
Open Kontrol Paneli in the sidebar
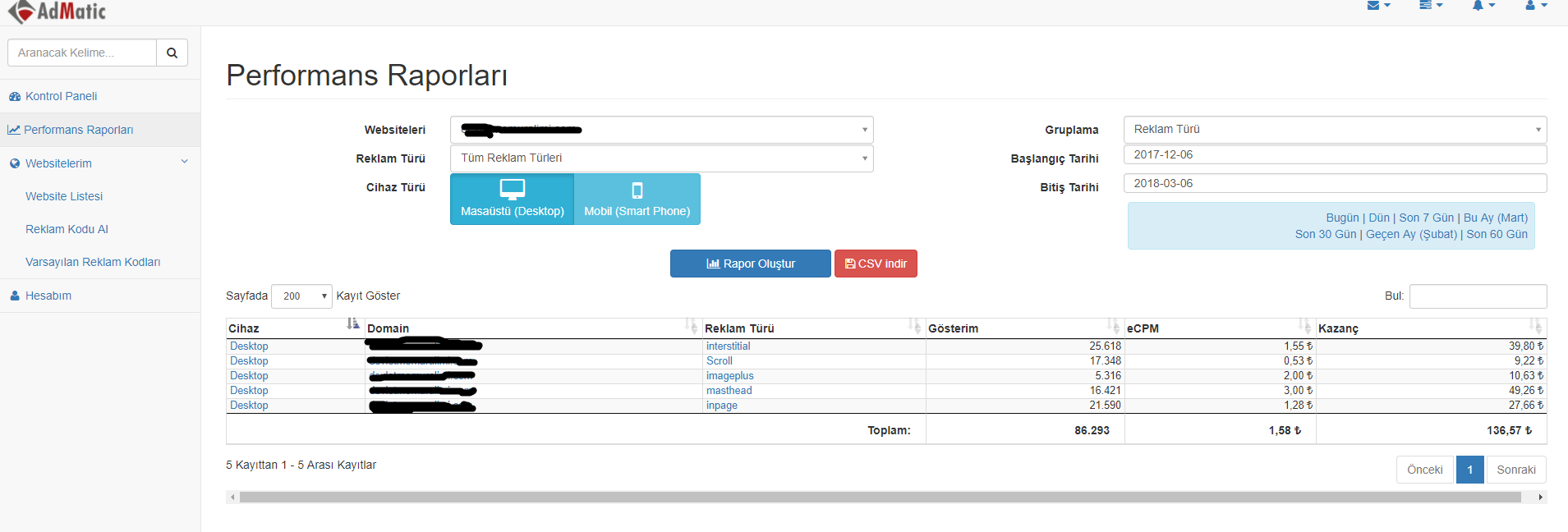click(x=61, y=96)
